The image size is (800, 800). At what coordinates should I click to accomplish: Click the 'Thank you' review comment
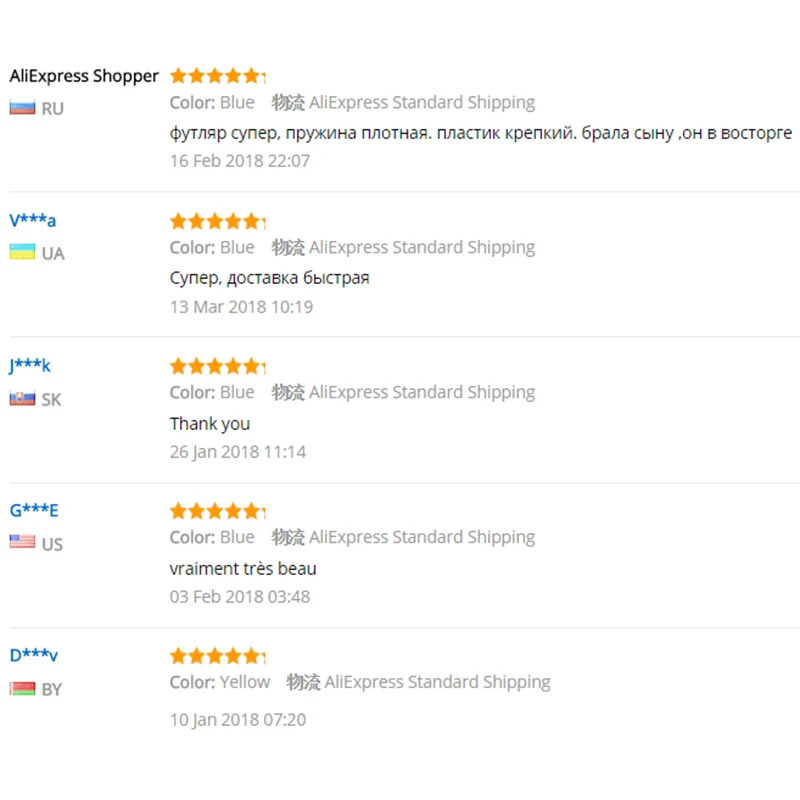click(x=210, y=424)
